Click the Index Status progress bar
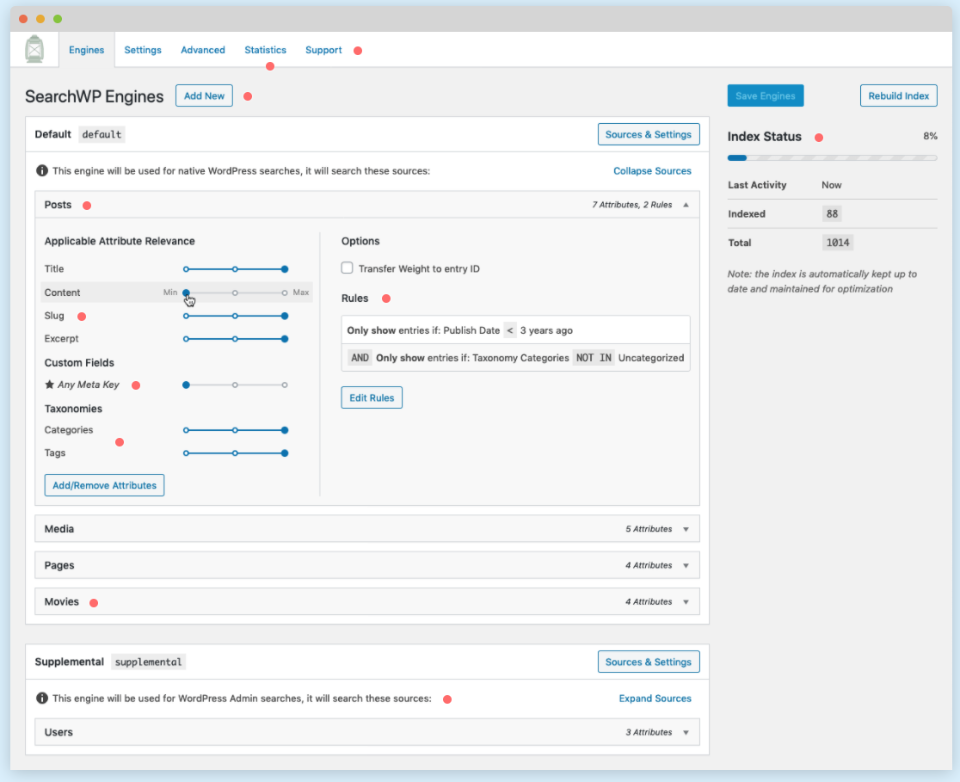The height and width of the screenshot is (782, 960). pyautogui.click(x=832, y=158)
